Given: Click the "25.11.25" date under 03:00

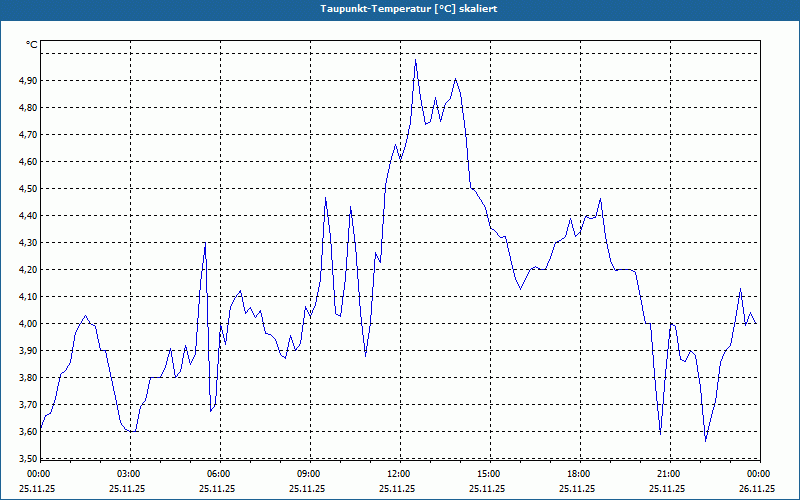Looking at the screenshot, I should click(x=128, y=488).
